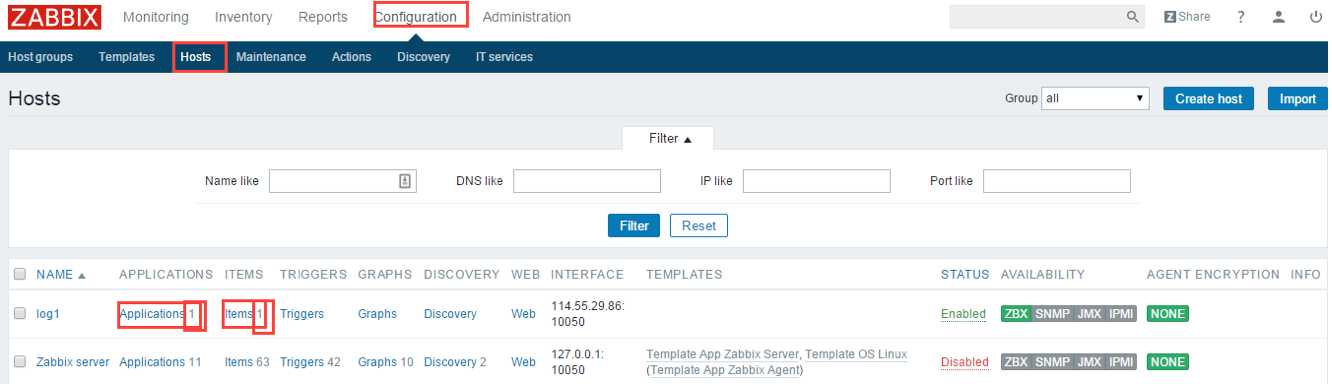Collapse the Filter panel
This screenshot has height=390, width=1332.
point(669,139)
